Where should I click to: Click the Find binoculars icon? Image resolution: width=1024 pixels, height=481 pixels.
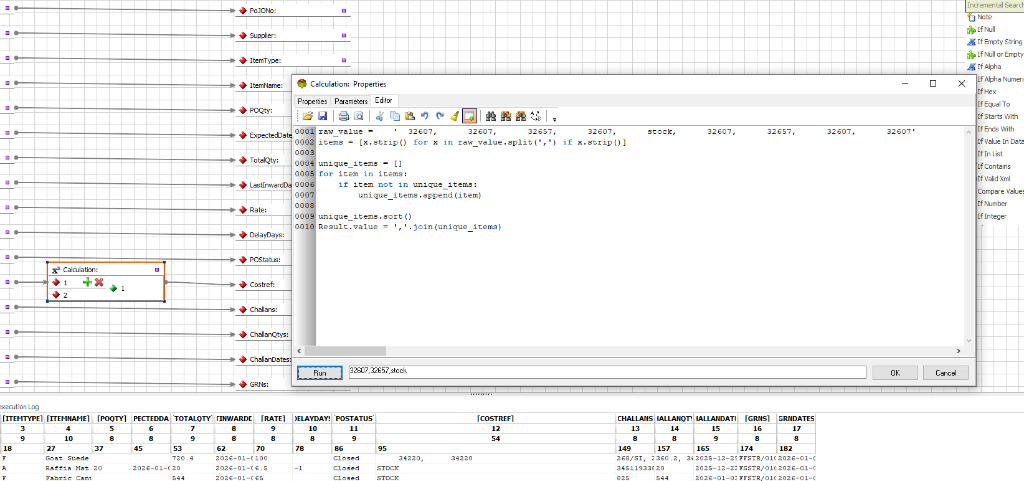point(491,116)
